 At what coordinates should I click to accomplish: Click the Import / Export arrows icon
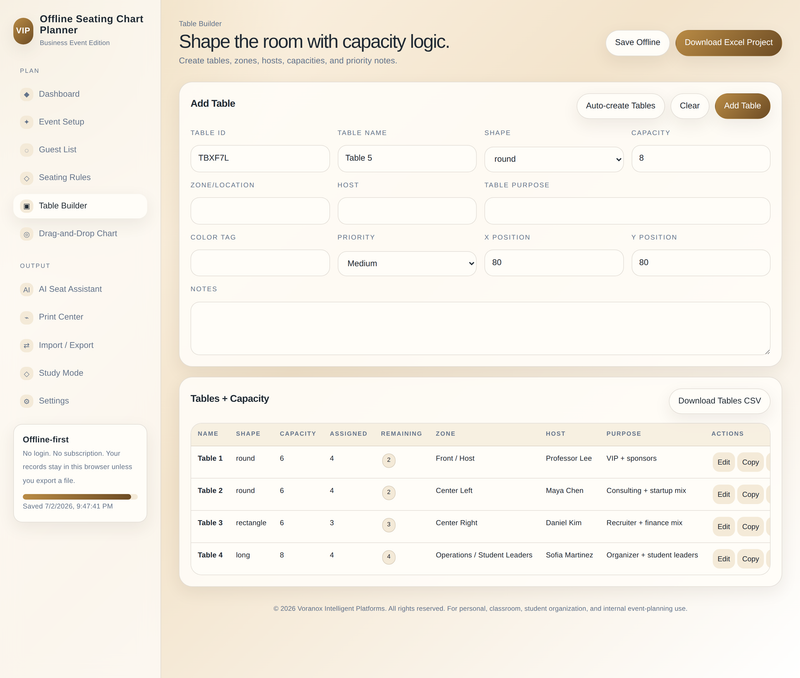coord(27,345)
